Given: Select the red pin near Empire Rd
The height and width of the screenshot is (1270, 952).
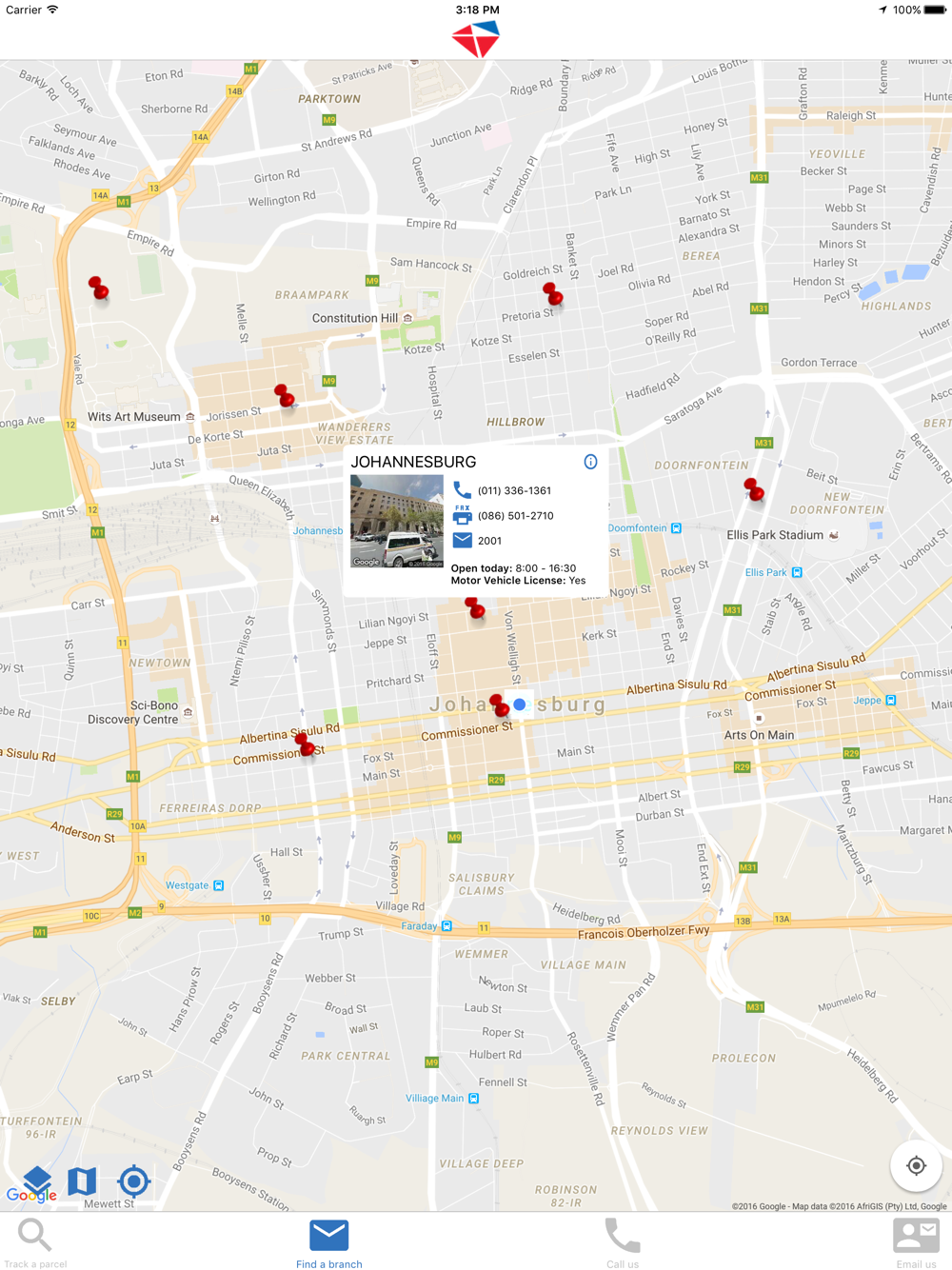Looking at the screenshot, I should tap(99, 288).
